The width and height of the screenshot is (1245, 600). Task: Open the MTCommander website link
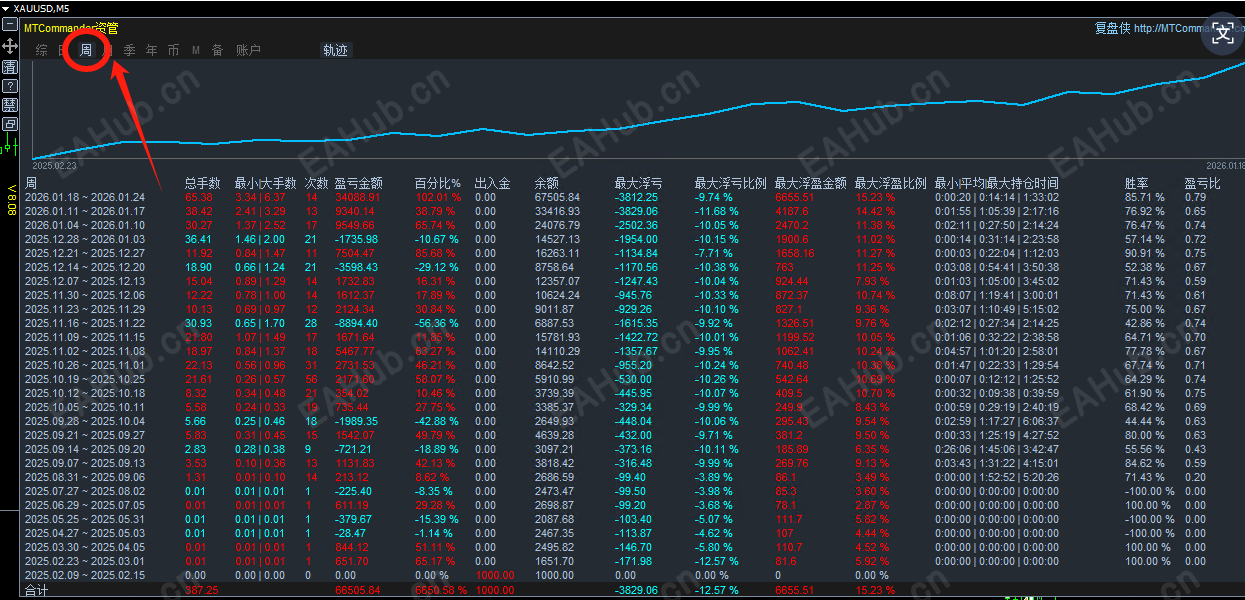point(1170,28)
